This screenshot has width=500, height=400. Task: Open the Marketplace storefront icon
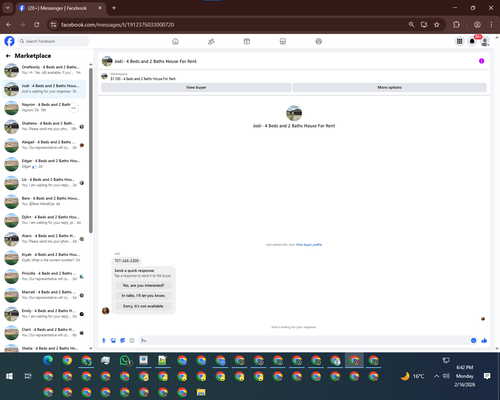click(283, 41)
